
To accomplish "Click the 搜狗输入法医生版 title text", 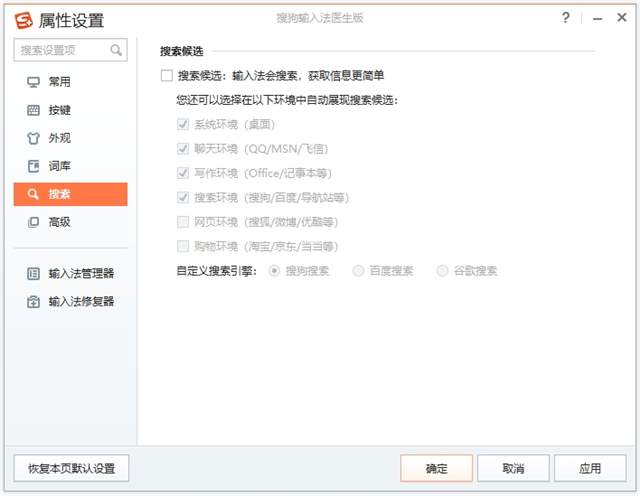I will (320, 18).
